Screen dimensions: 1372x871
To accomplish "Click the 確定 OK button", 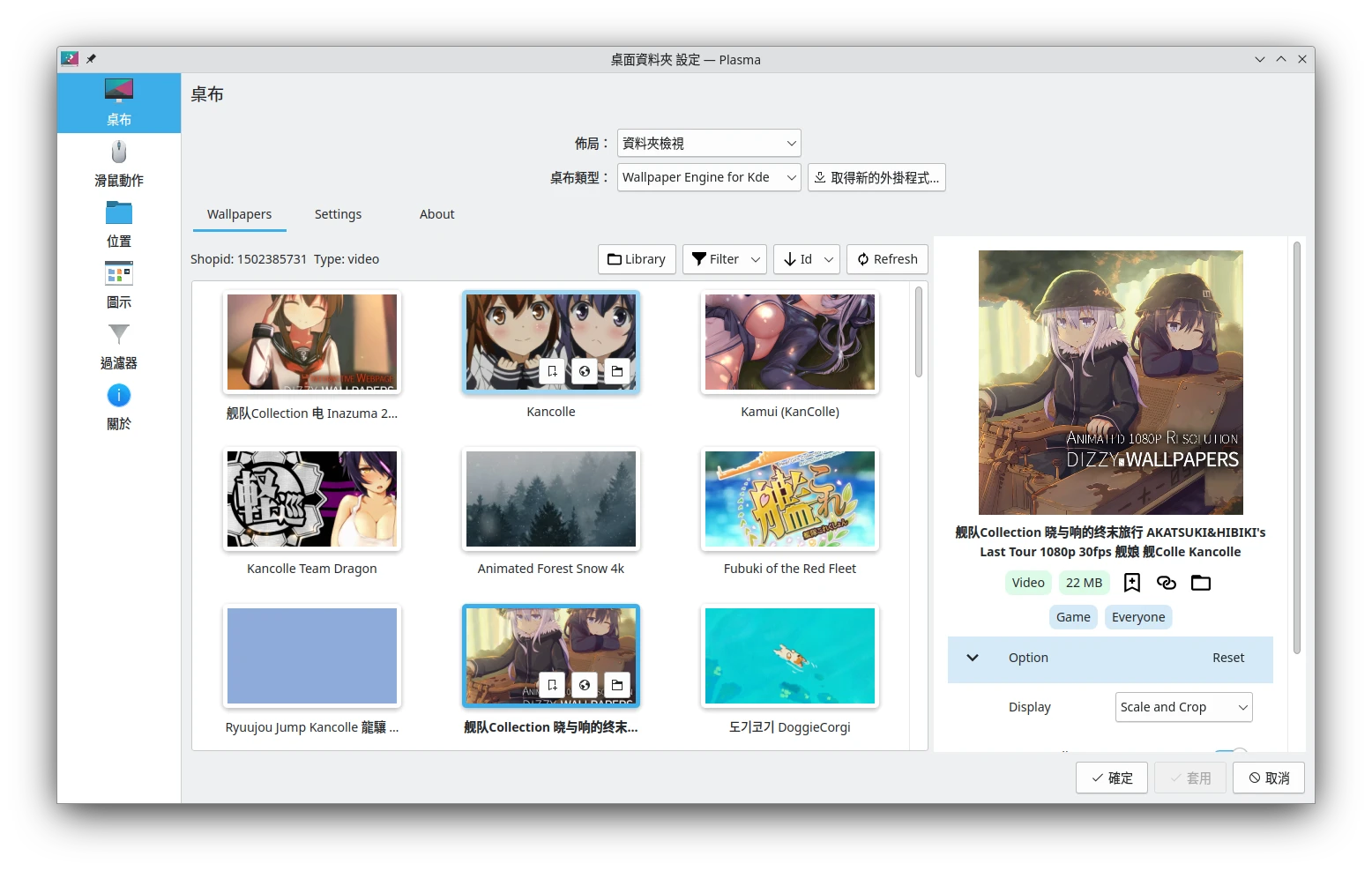I will 1112,778.
